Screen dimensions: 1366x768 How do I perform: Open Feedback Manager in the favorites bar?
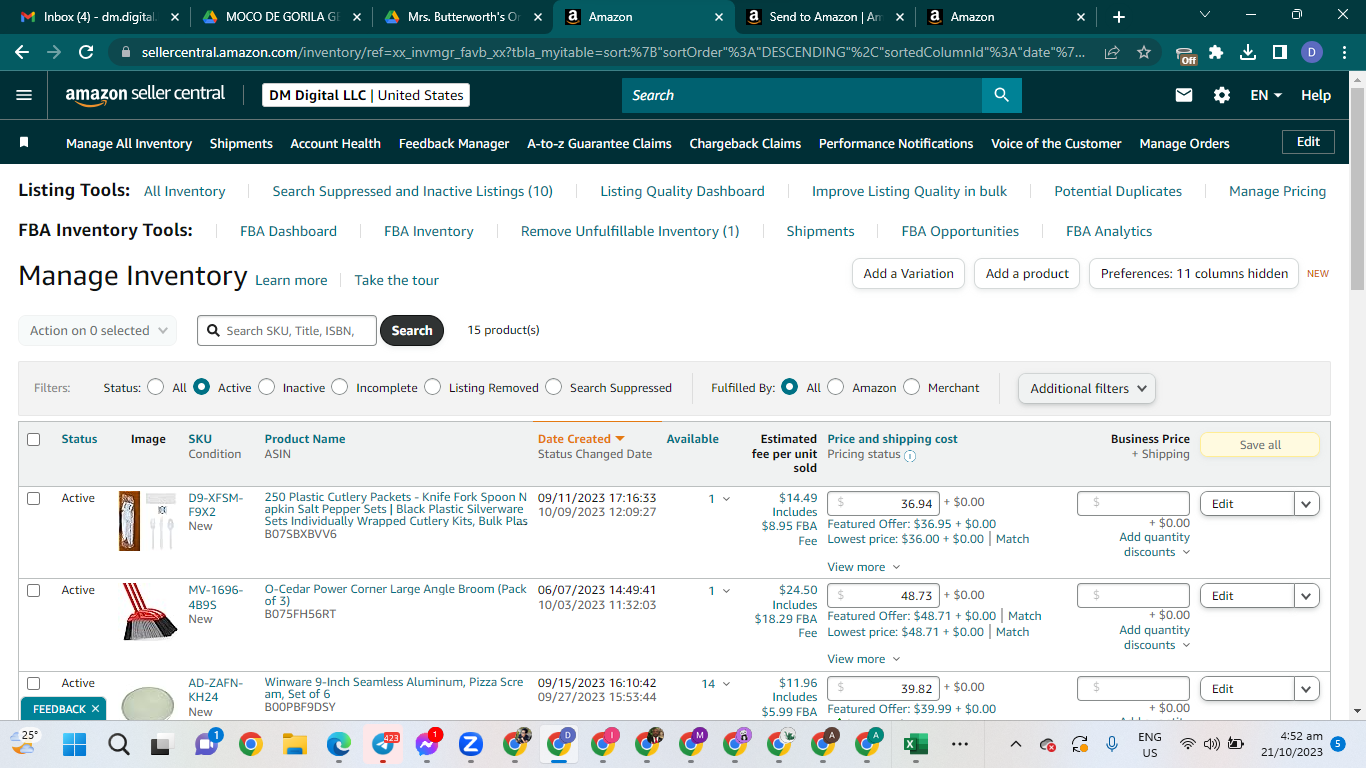point(454,143)
